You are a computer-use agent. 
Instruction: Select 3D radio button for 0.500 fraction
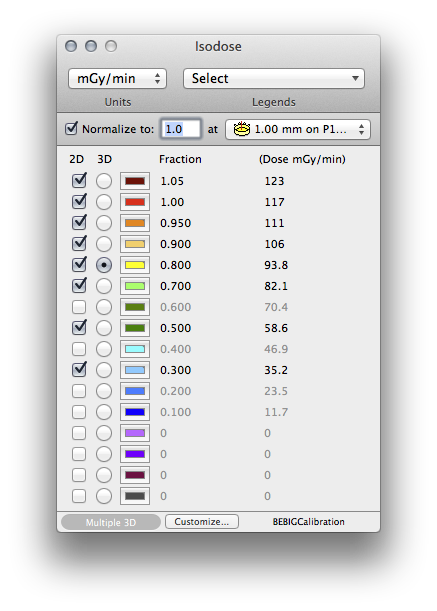[x=104, y=328]
